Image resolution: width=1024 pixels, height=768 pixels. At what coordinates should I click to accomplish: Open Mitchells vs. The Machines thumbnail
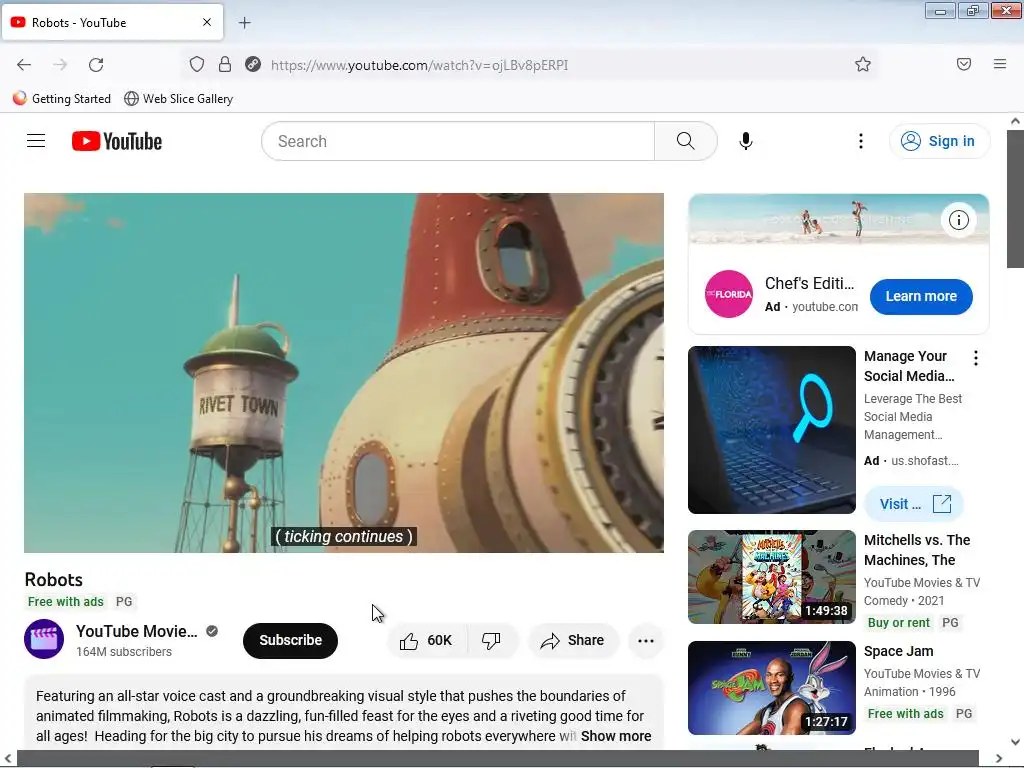pyautogui.click(x=772, y=577)
